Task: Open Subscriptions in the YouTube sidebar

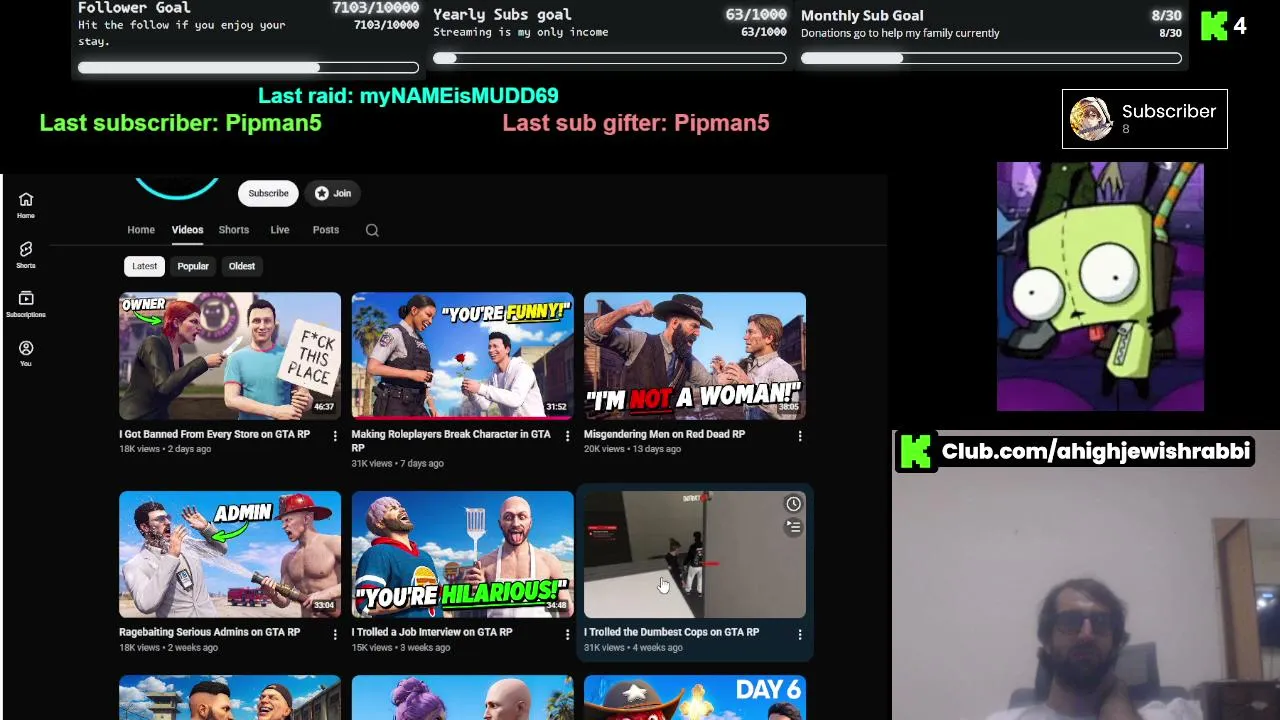Action: coord(26,304)
